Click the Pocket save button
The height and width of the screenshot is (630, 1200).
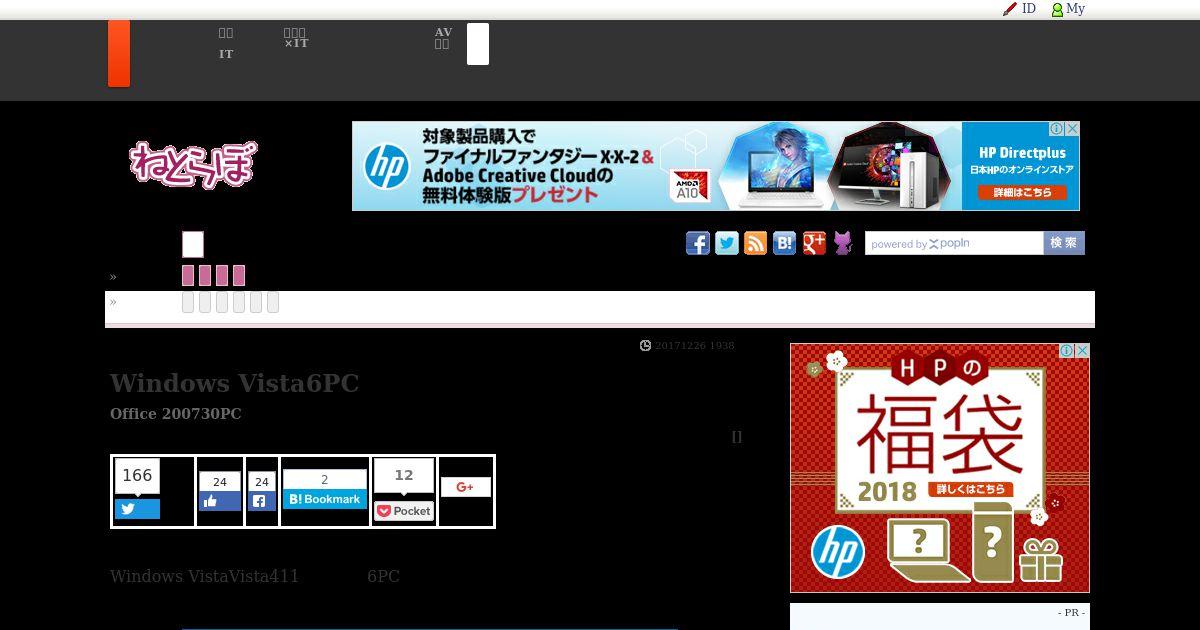[404, 511]
